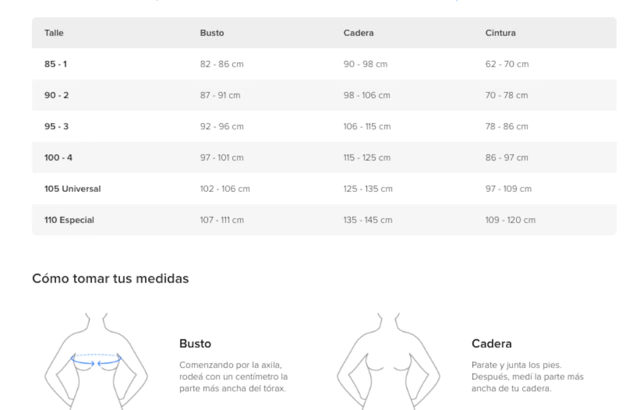Select the 135 - 145 cm hip value
640x410 pixels.
[x=368, y=220]
